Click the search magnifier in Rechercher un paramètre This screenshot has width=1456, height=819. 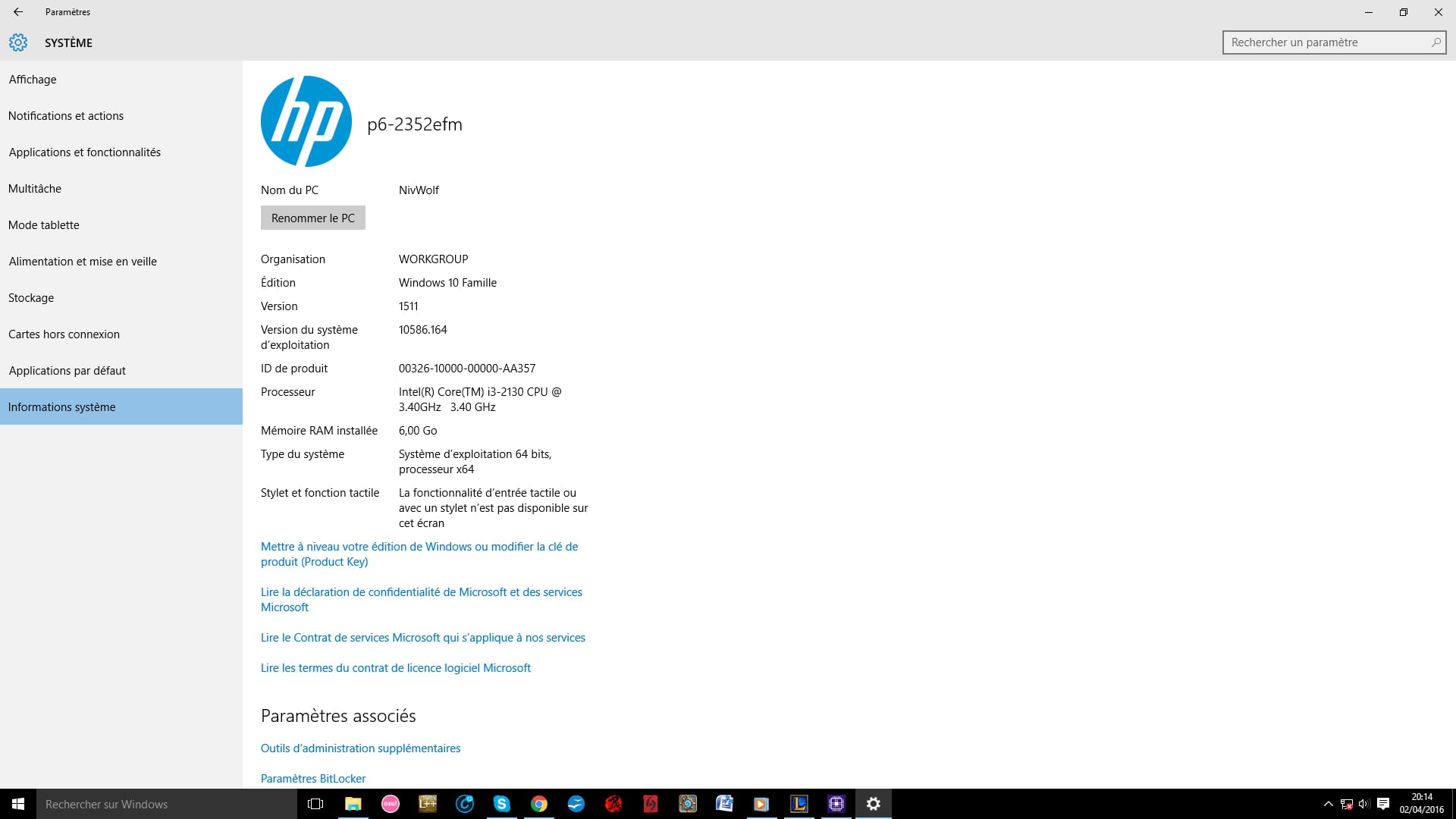click(x=1436, y=42)
